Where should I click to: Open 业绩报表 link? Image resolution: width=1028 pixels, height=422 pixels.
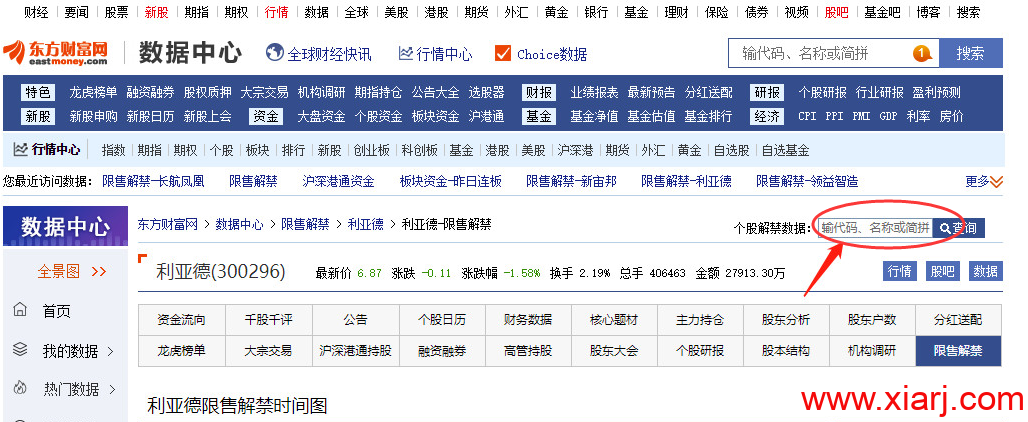pos(594,92)
